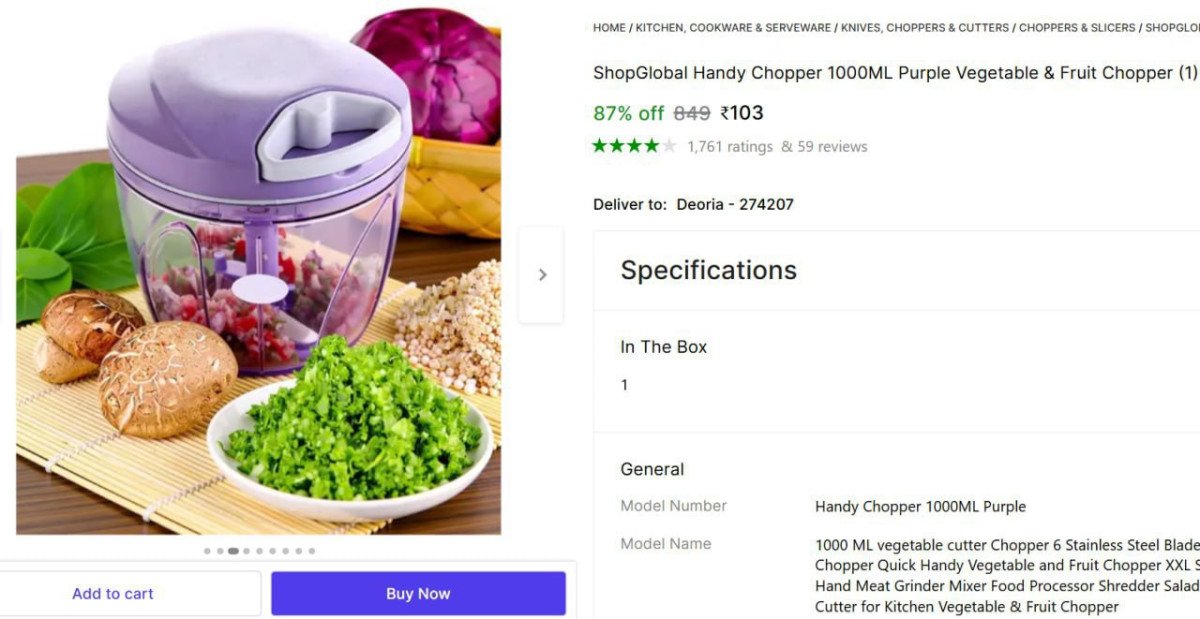Image resolution: width=1200 pixels, height=619 pixels.
Task: Open the ShopGlobal breadcrumb link
Action: click(1172, 28)
